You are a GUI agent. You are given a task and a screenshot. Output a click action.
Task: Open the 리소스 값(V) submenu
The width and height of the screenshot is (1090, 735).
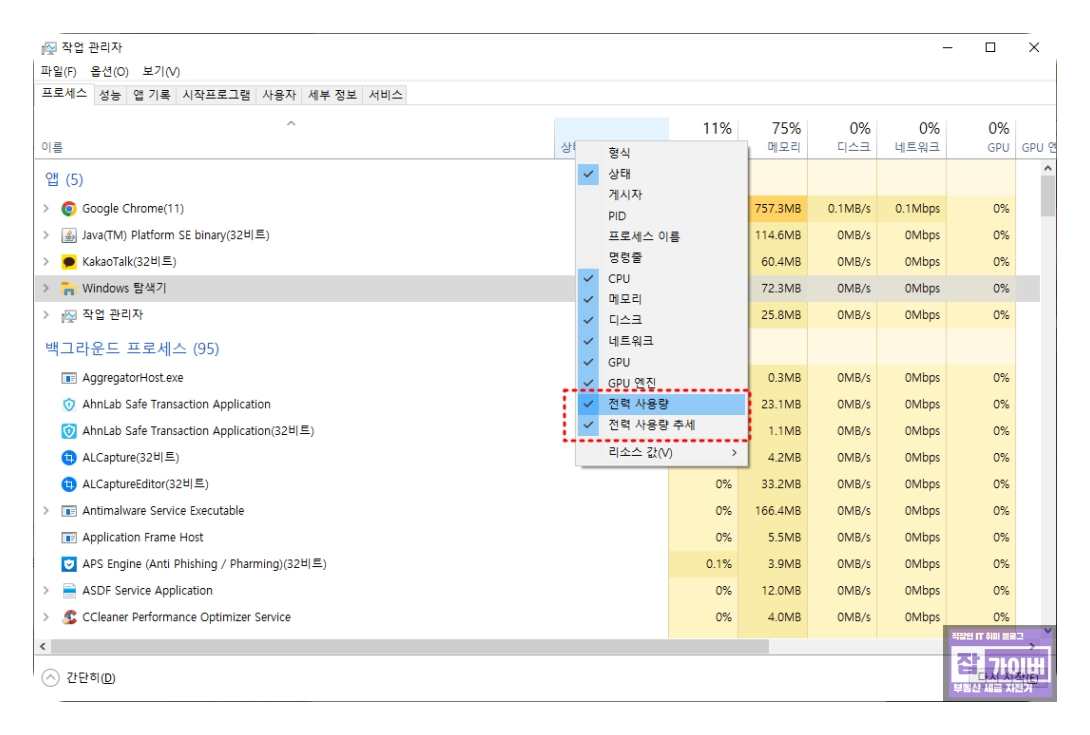pos(661,453)
